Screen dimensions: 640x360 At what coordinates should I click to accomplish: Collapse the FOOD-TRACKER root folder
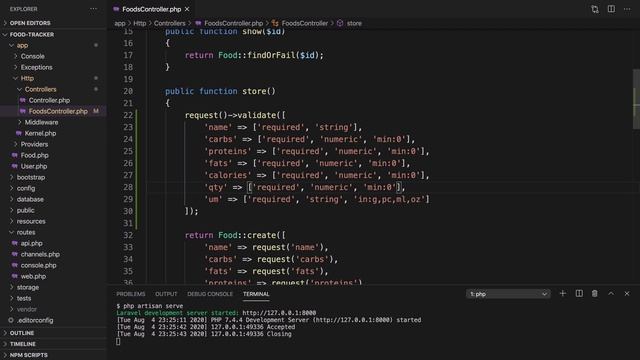coord(32,35)
